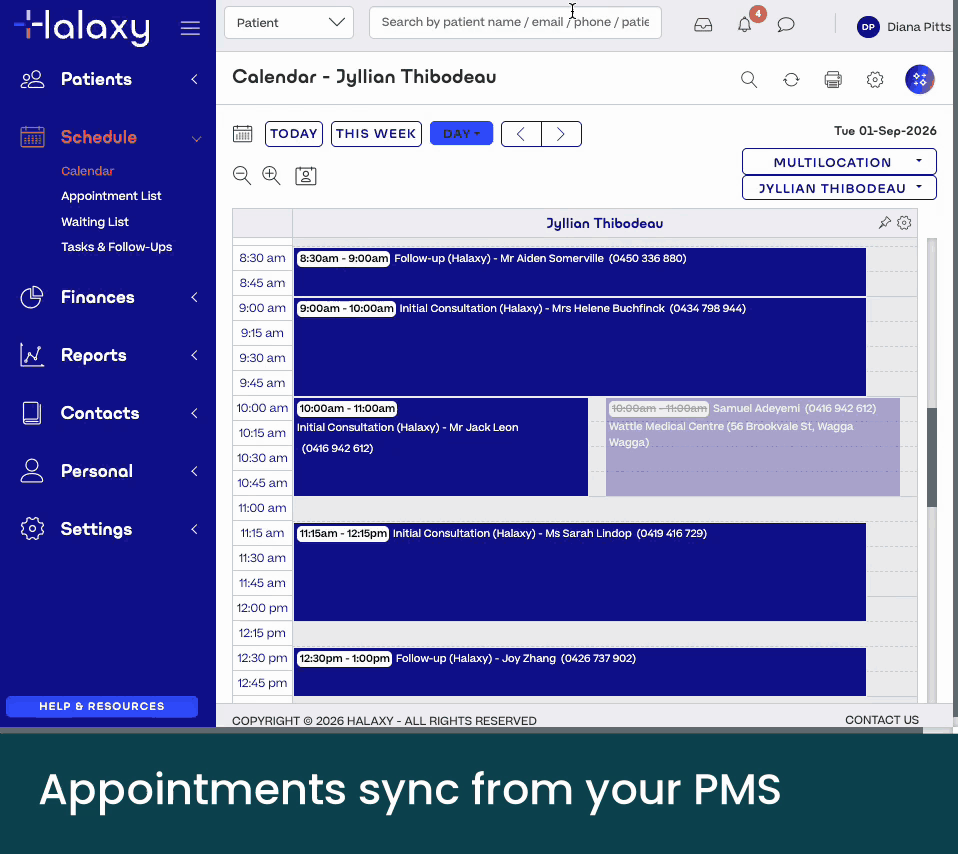Toggle the hamburger sidebar menu
This screenshot has height=854, width=958.
[190, 28]
